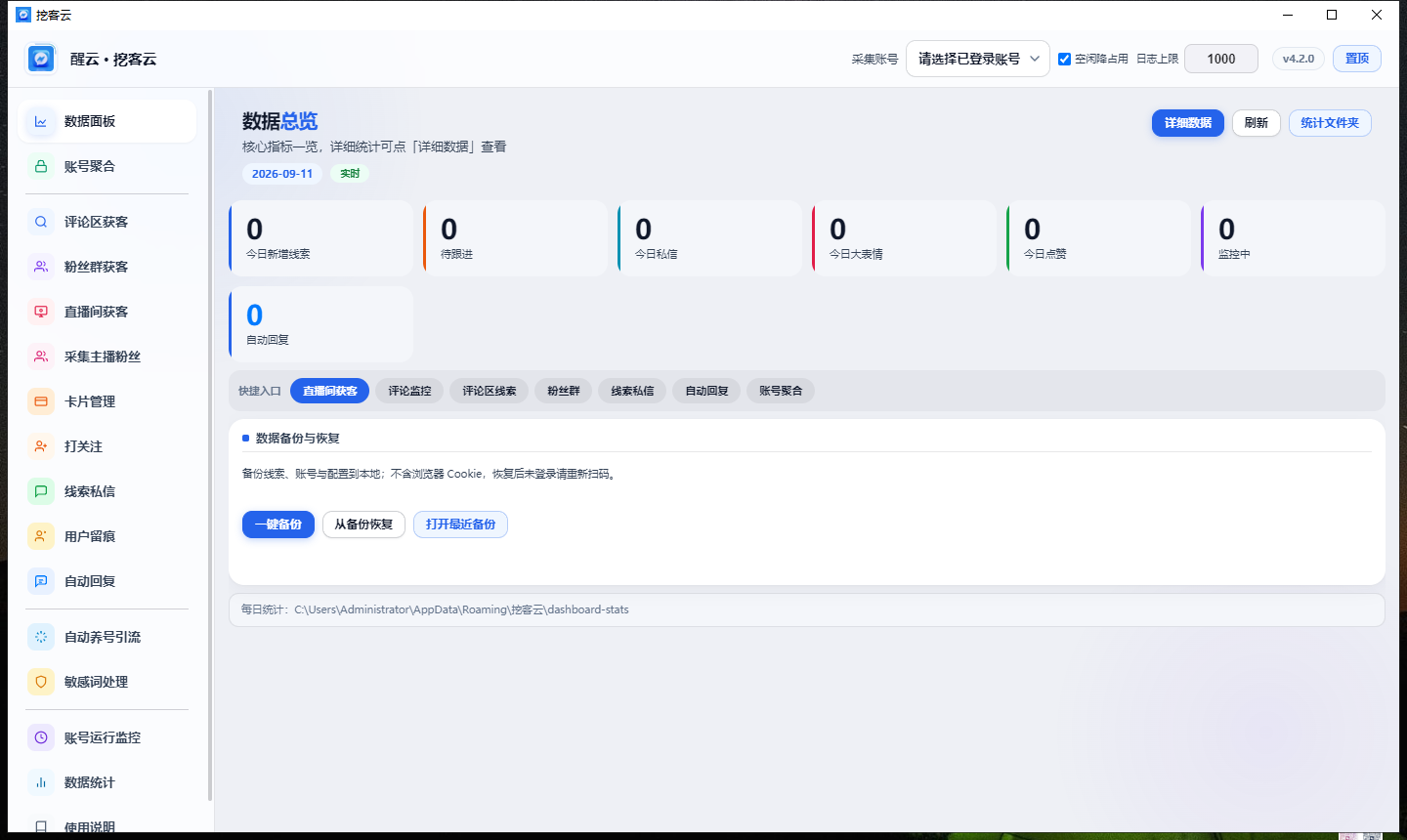The height and width of the screenshot is (840, 1407).
Task: Open the 统计文件夹 button
Action: pyautogui.click(x=1330, y=123)
